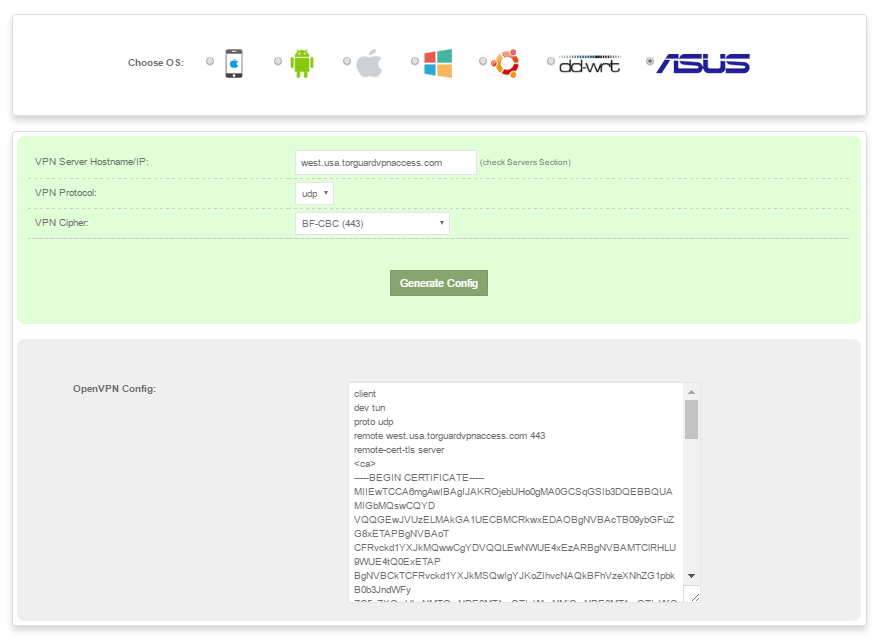Select the Android radio button
Image resolution: width=878 pixels, height=642 pixels.
coord(278,62)
